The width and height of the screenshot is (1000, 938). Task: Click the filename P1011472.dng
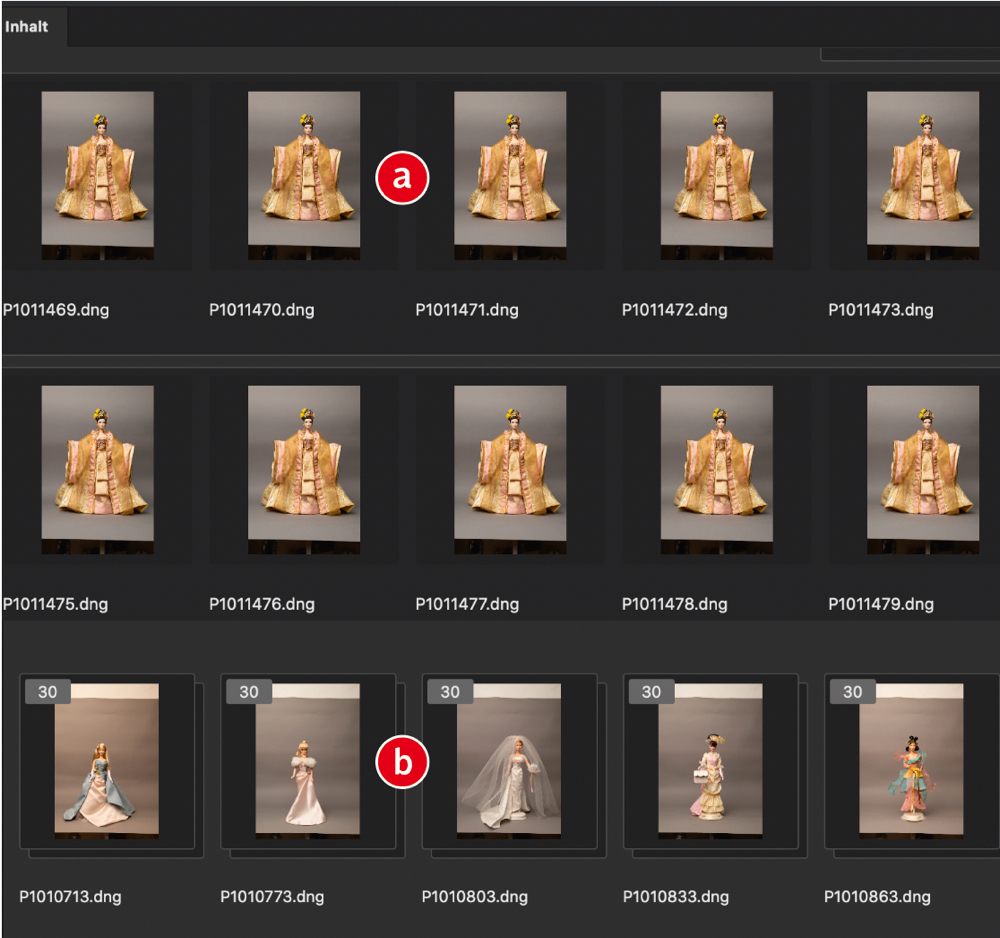tap(675, 310)
